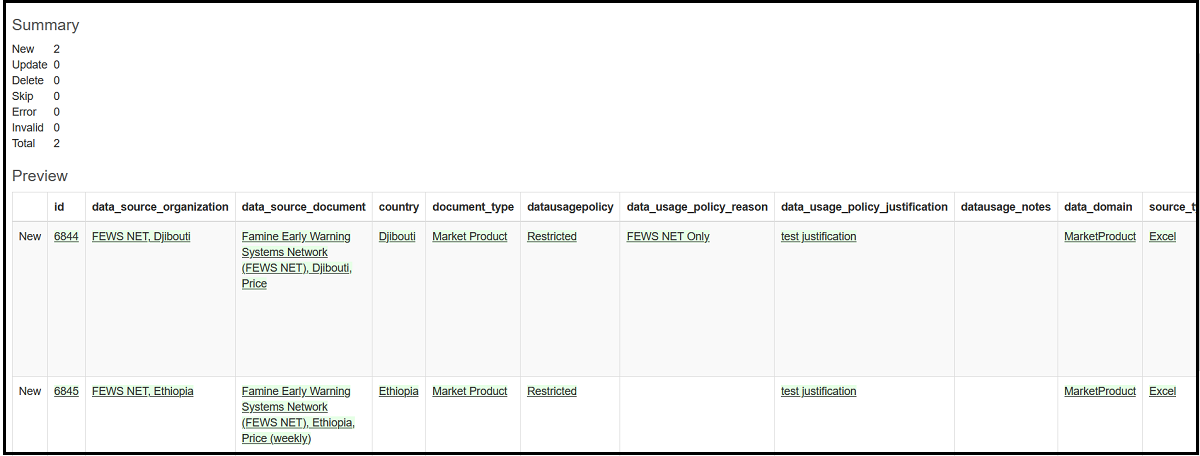Open the 'Excel' source link in Ethiopia row
Image resolution: width=1200 pixels, height=456 pixels.
point(1163,392)
